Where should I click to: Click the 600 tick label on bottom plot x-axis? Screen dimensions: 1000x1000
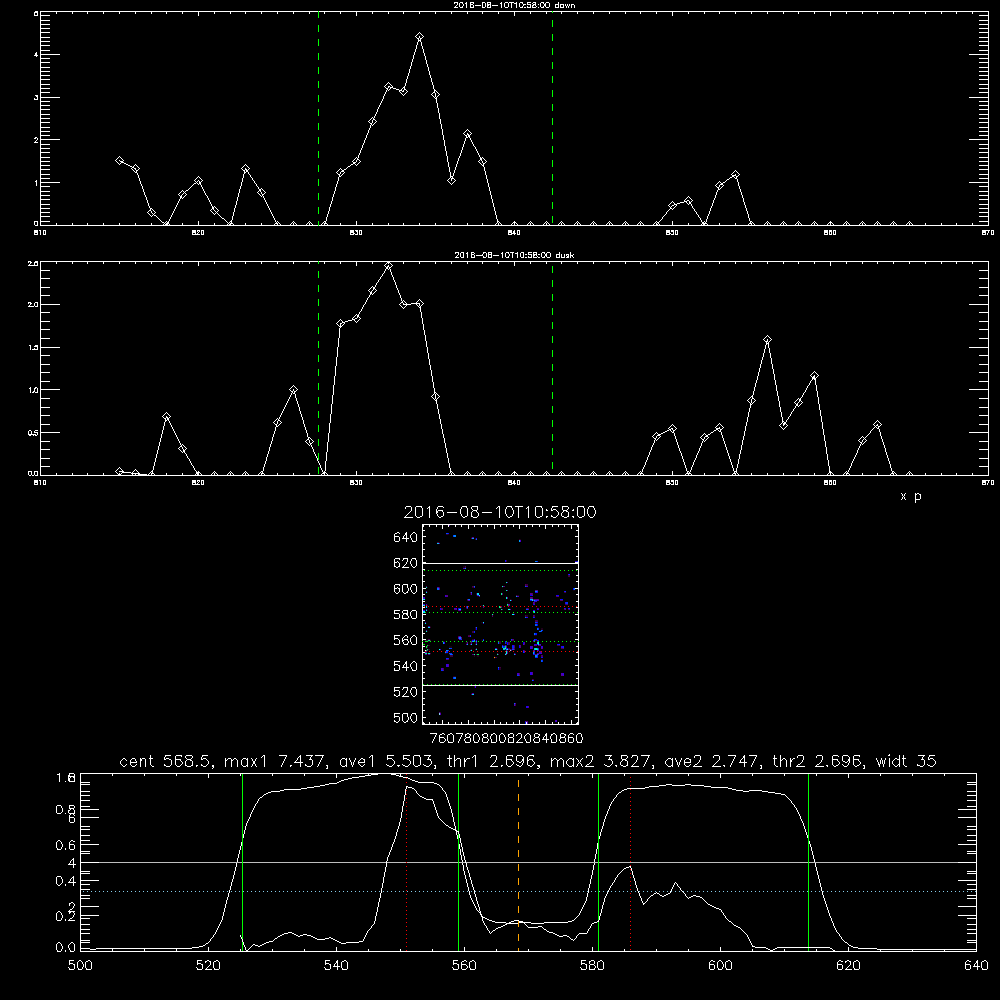(x=720, y=966)
